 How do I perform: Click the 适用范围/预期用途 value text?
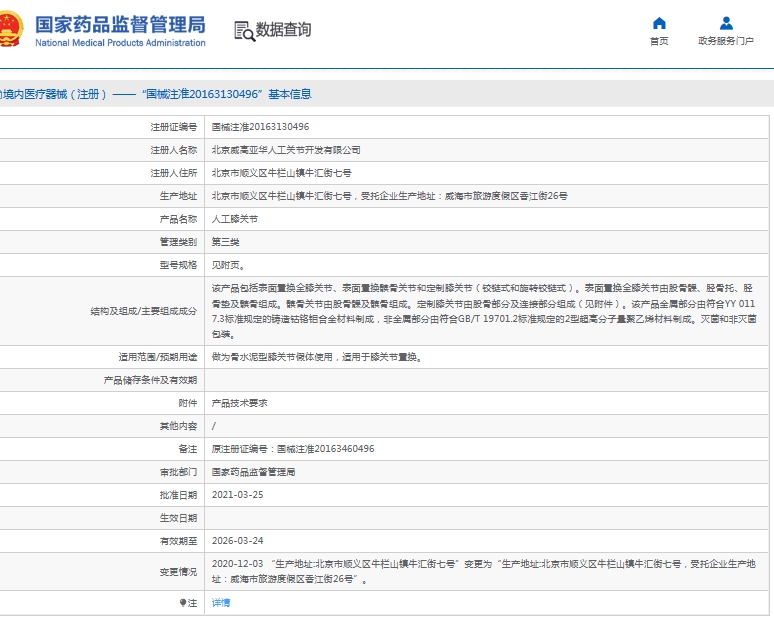tap(317, 357)
